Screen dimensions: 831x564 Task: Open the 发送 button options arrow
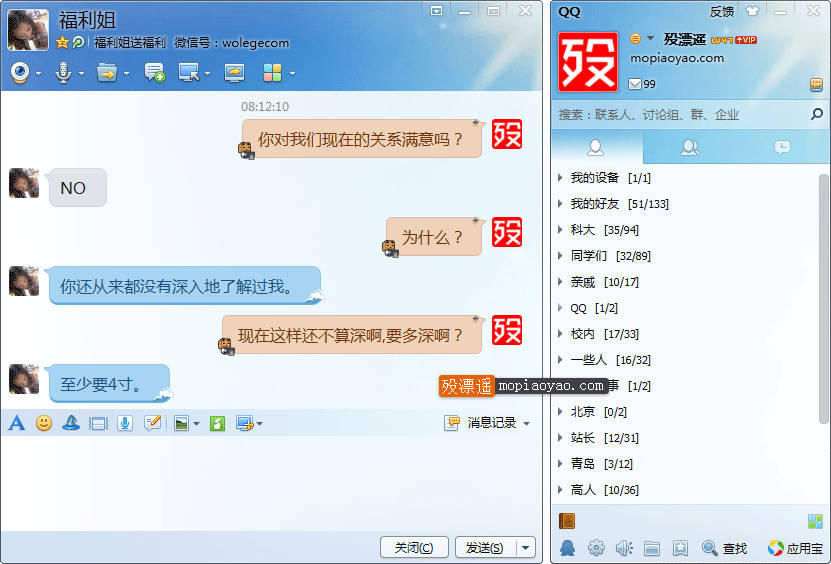pos(525,548)
